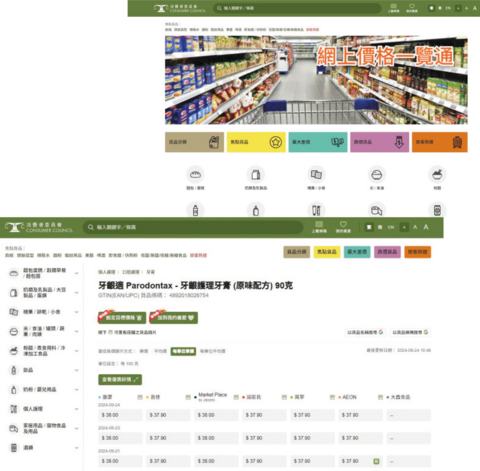Expand dairy and soy products category chevron
The width and height of the screenshot is (480, 471).
tap(77, 293)
